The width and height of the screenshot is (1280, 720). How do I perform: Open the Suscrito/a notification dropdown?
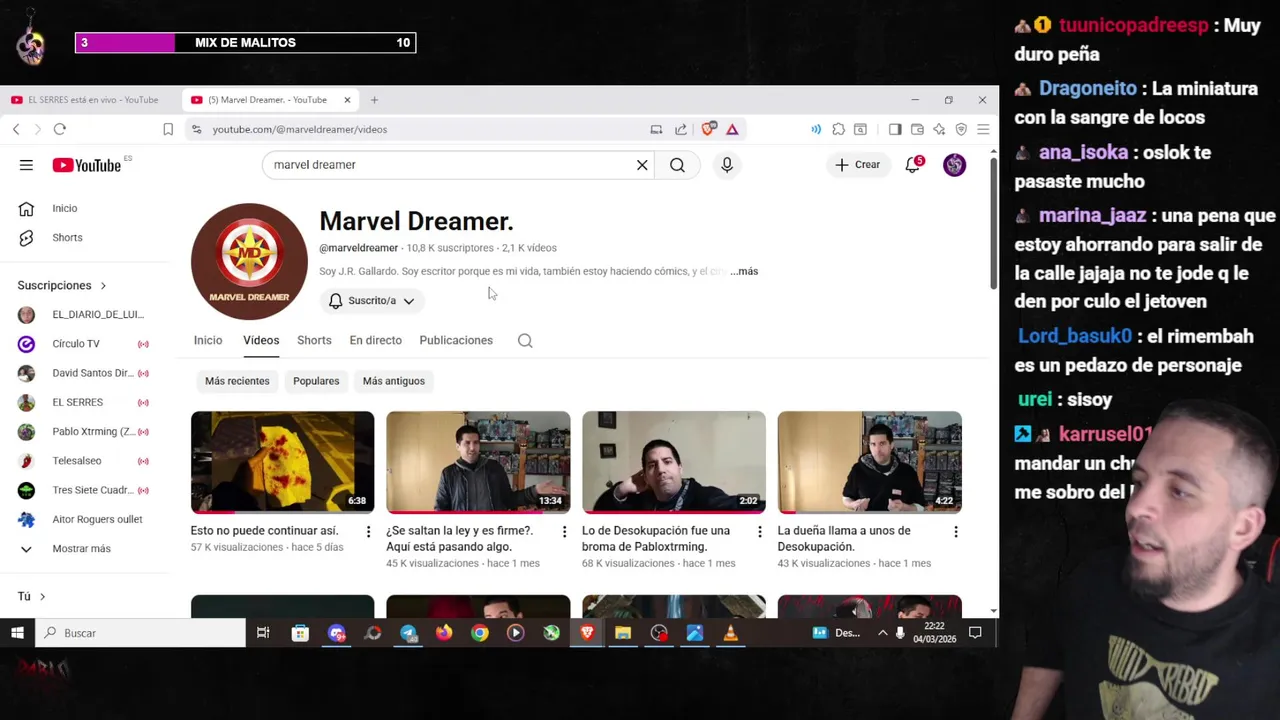[x=372, y=301]
